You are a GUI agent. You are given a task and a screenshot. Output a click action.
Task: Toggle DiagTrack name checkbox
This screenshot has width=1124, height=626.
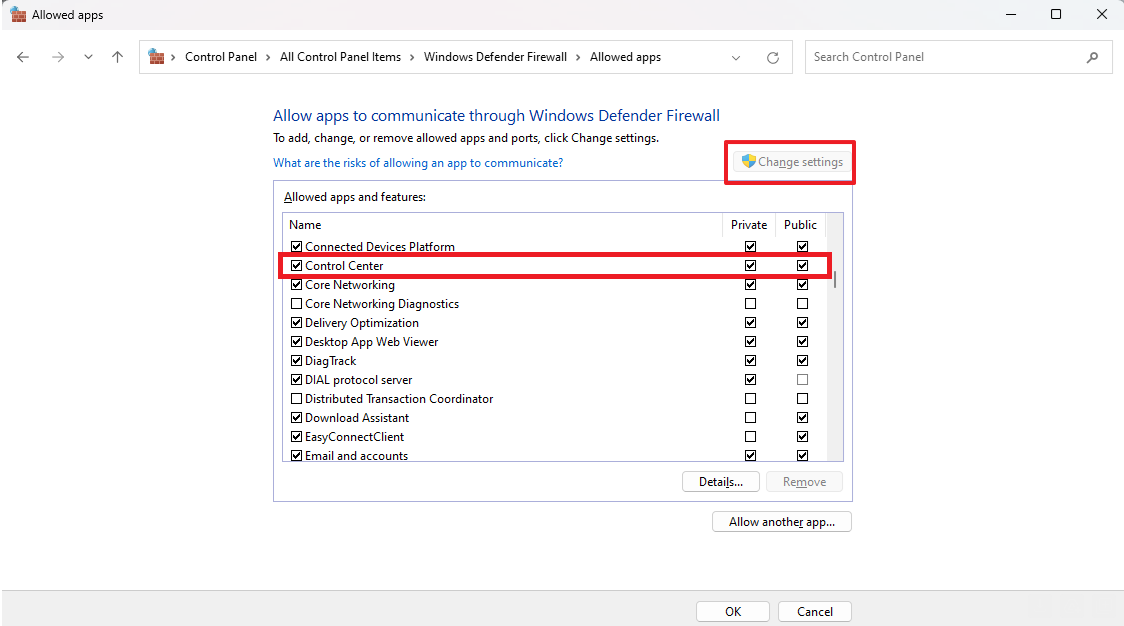tap(296, 361)
